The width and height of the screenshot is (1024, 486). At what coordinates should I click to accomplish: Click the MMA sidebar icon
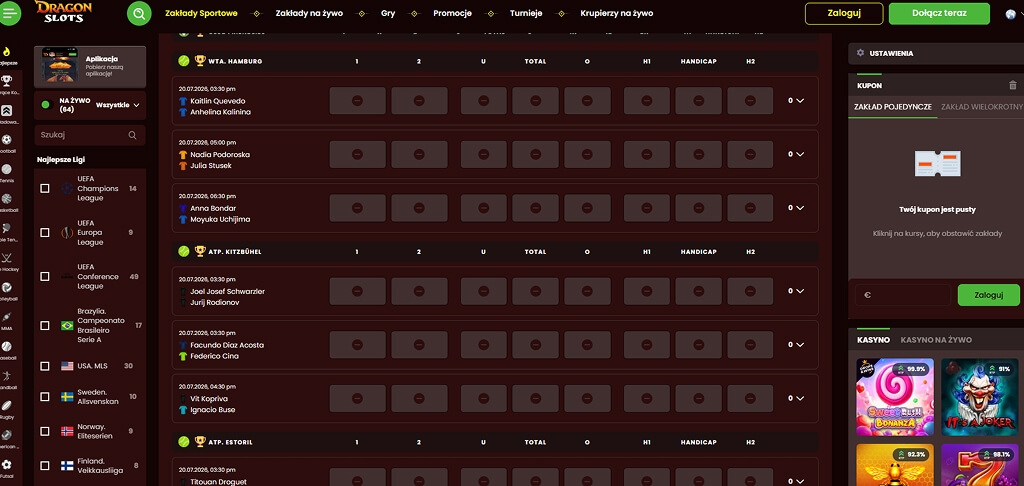click(x=7, y=317)
